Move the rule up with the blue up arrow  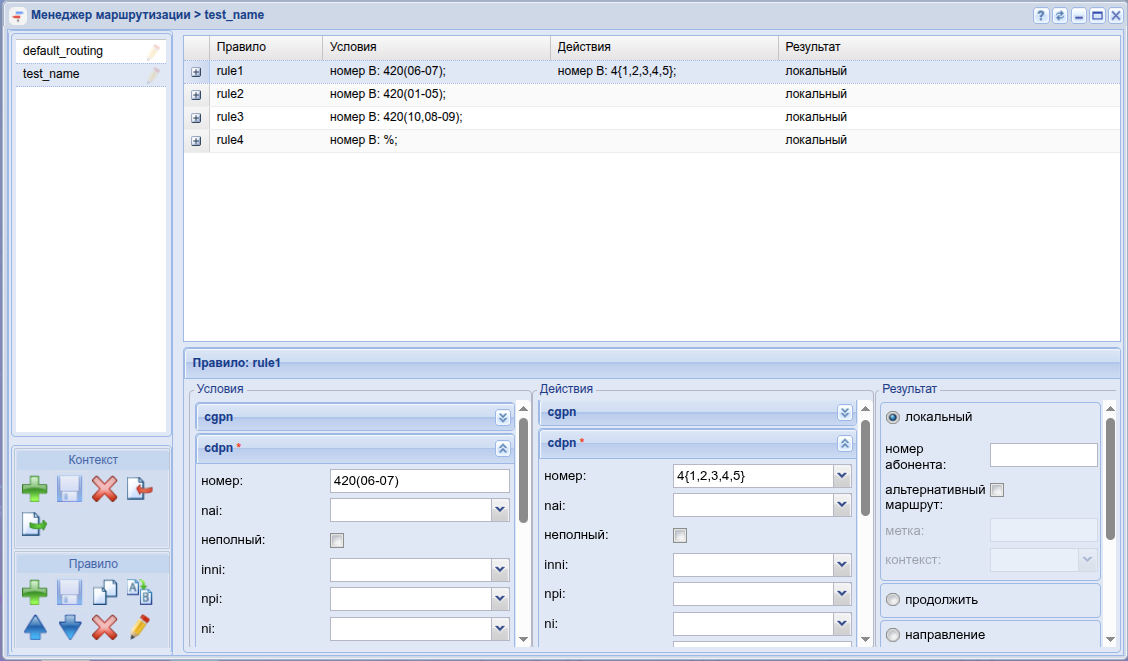pos(35,628)
